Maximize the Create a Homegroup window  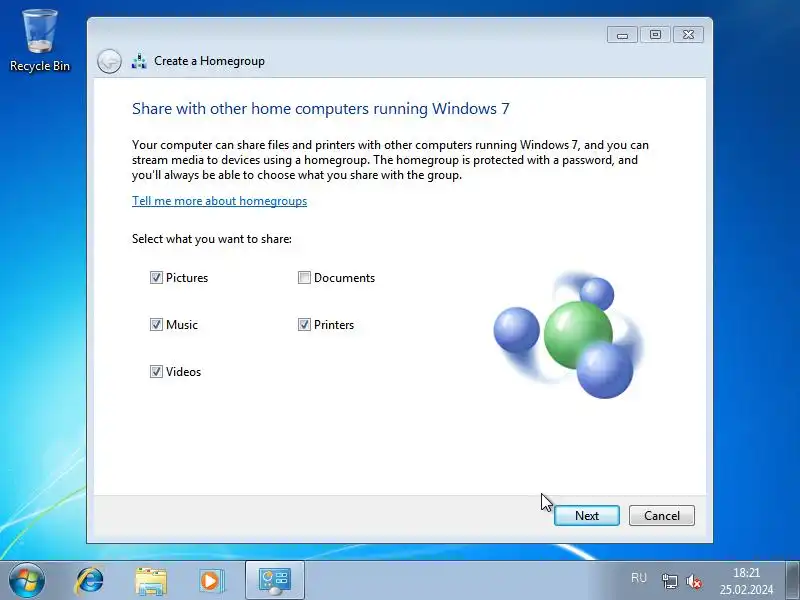655,35
